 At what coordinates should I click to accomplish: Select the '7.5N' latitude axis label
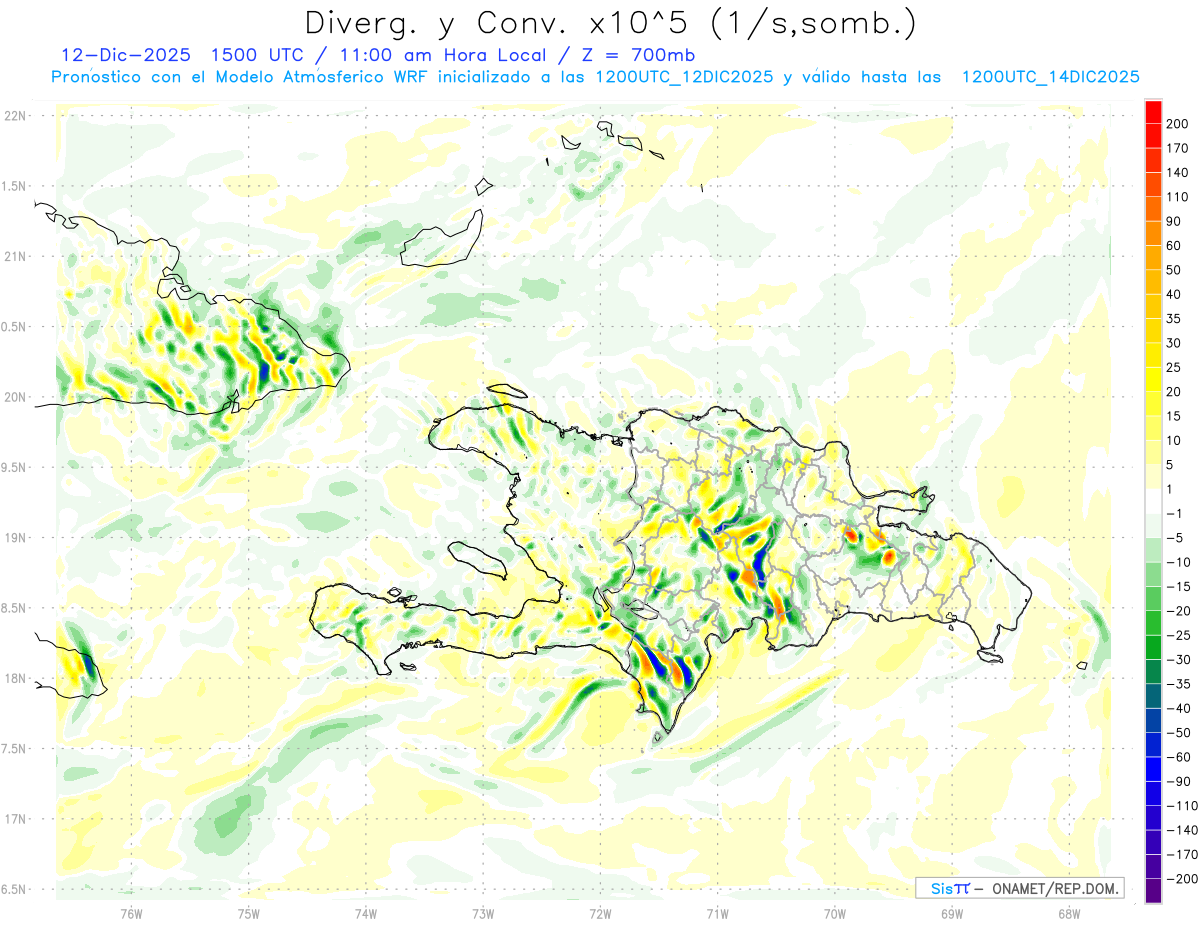[15, 748]
